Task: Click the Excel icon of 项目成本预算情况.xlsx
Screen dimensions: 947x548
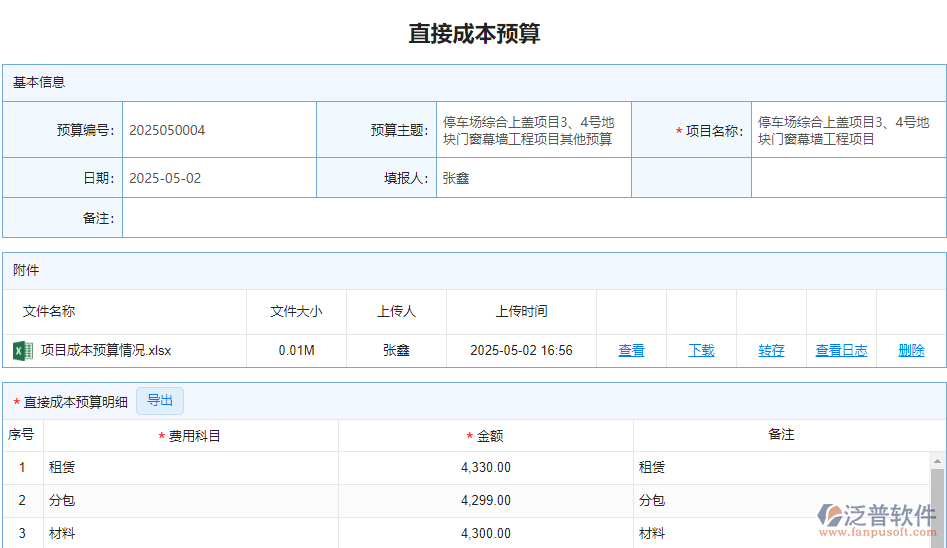Action: tap(22, 351)
